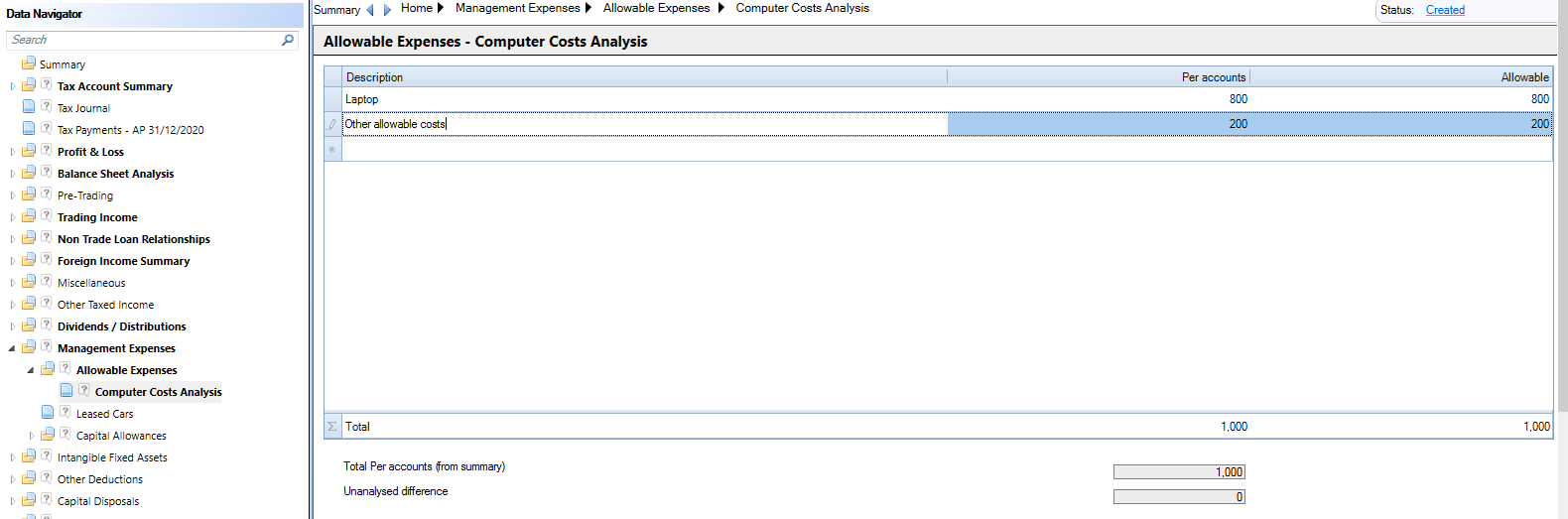Expand the Intangible Fixed Assets node
The image size is (1568, 519).
12,457
